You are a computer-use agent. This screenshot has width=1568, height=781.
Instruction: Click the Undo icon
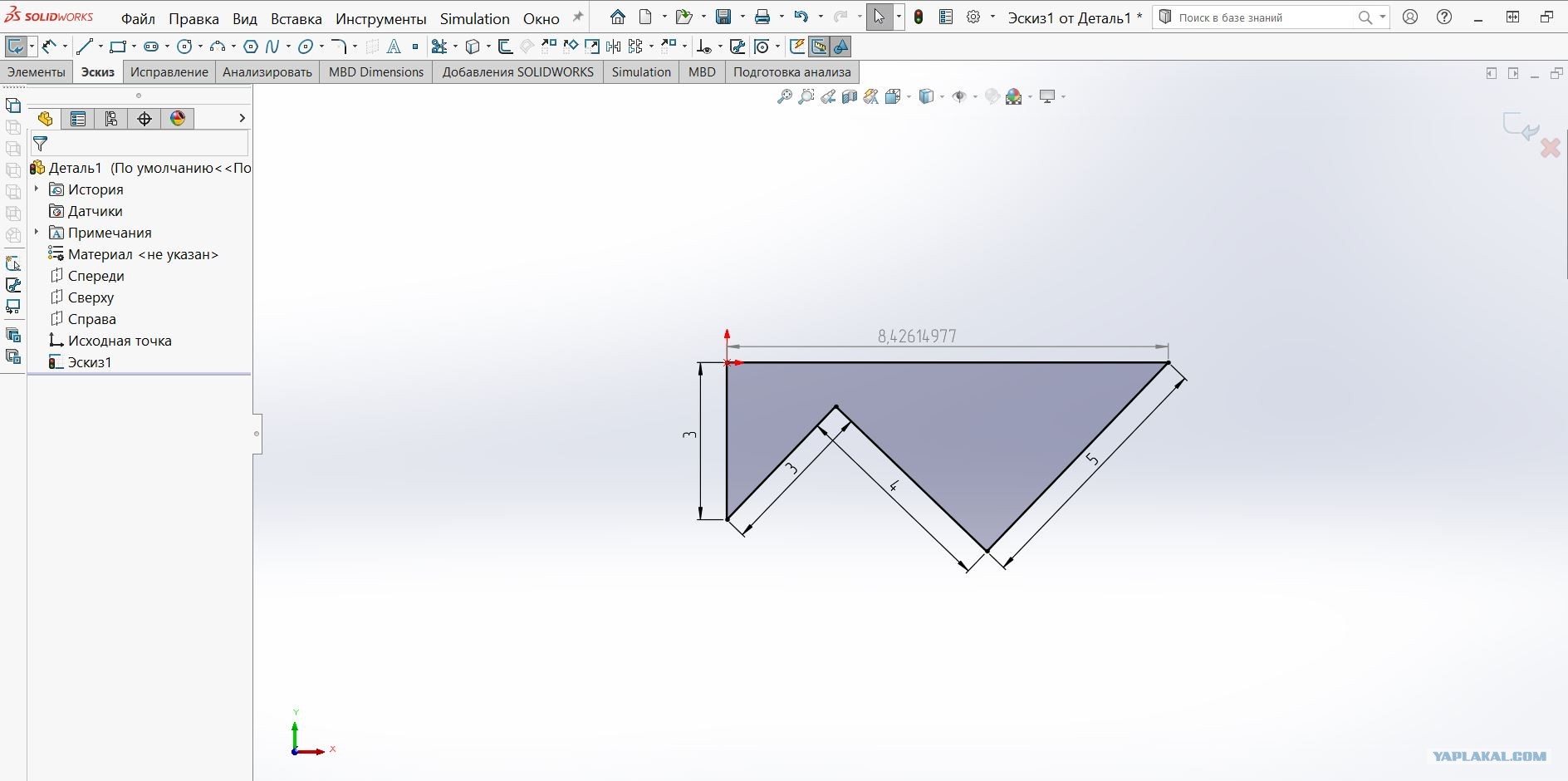pos(801,17)
